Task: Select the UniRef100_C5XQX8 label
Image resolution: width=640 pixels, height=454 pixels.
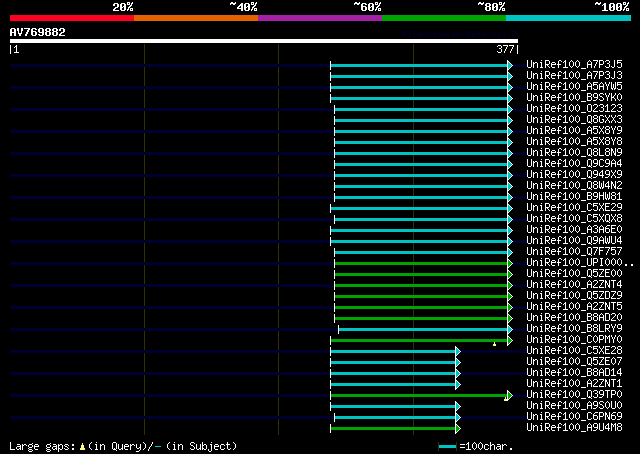Action: pyautogui.click(x=574, y=218)
